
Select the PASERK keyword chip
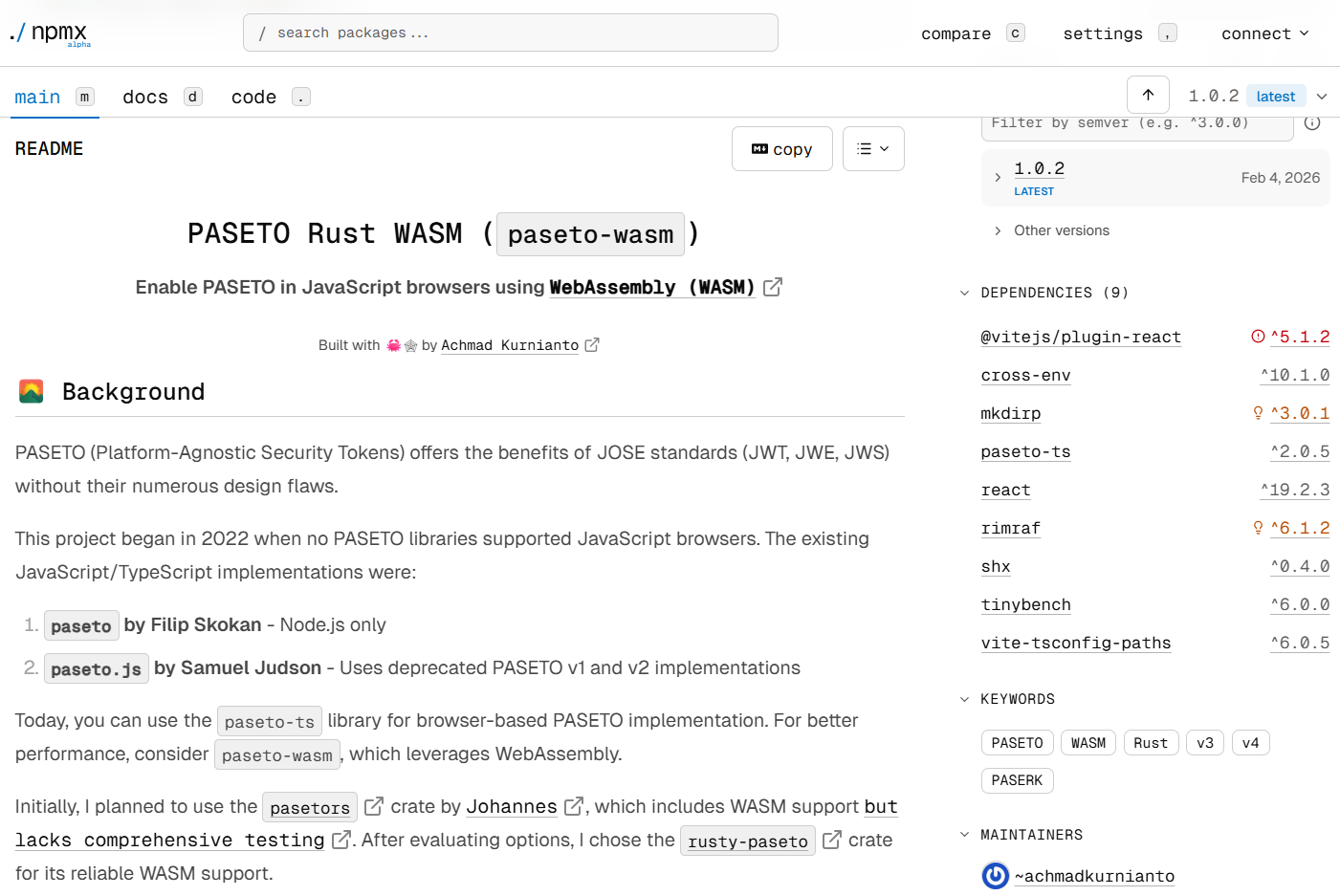pyautogui.click(x=1017, y=780)
